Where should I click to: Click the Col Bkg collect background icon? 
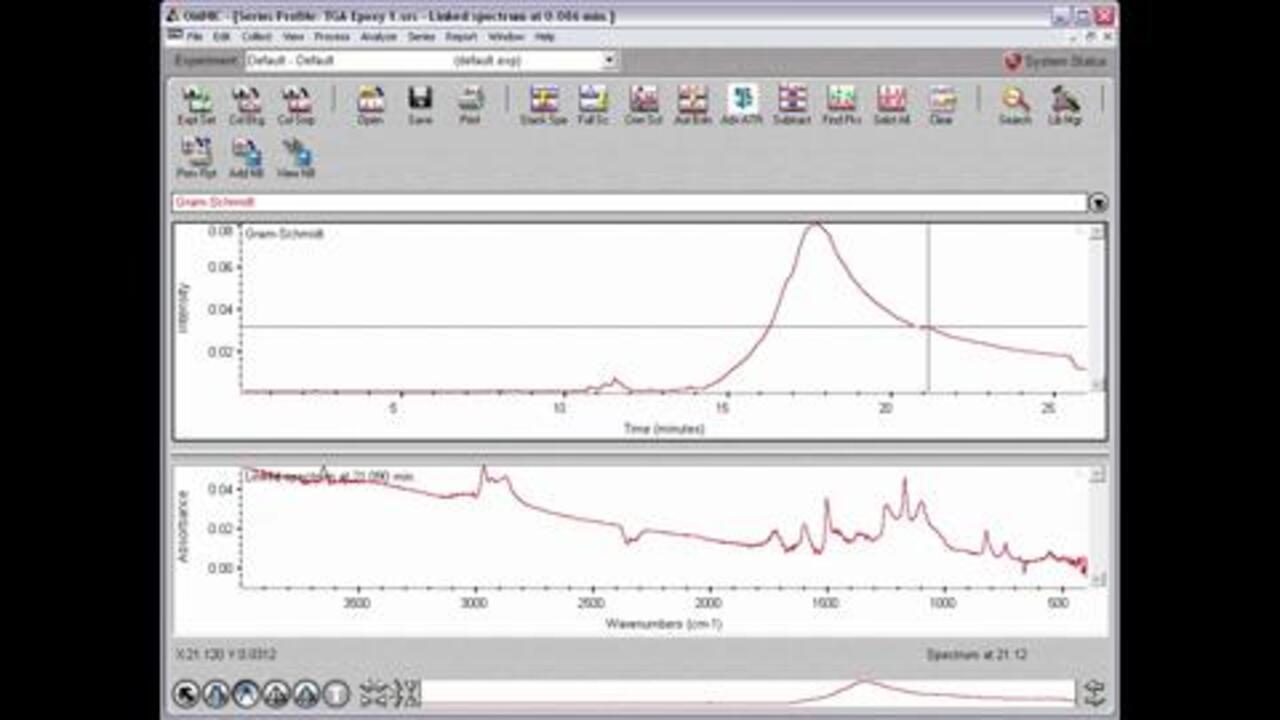(x=246, y=104)
